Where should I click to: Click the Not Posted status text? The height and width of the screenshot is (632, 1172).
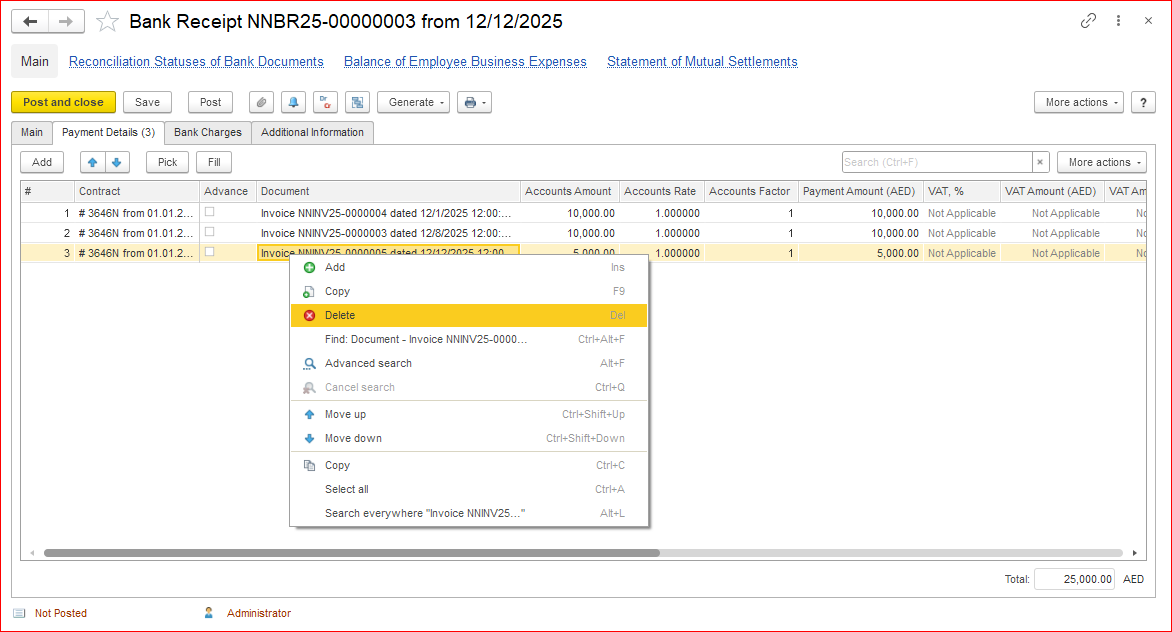click(61, 613)
